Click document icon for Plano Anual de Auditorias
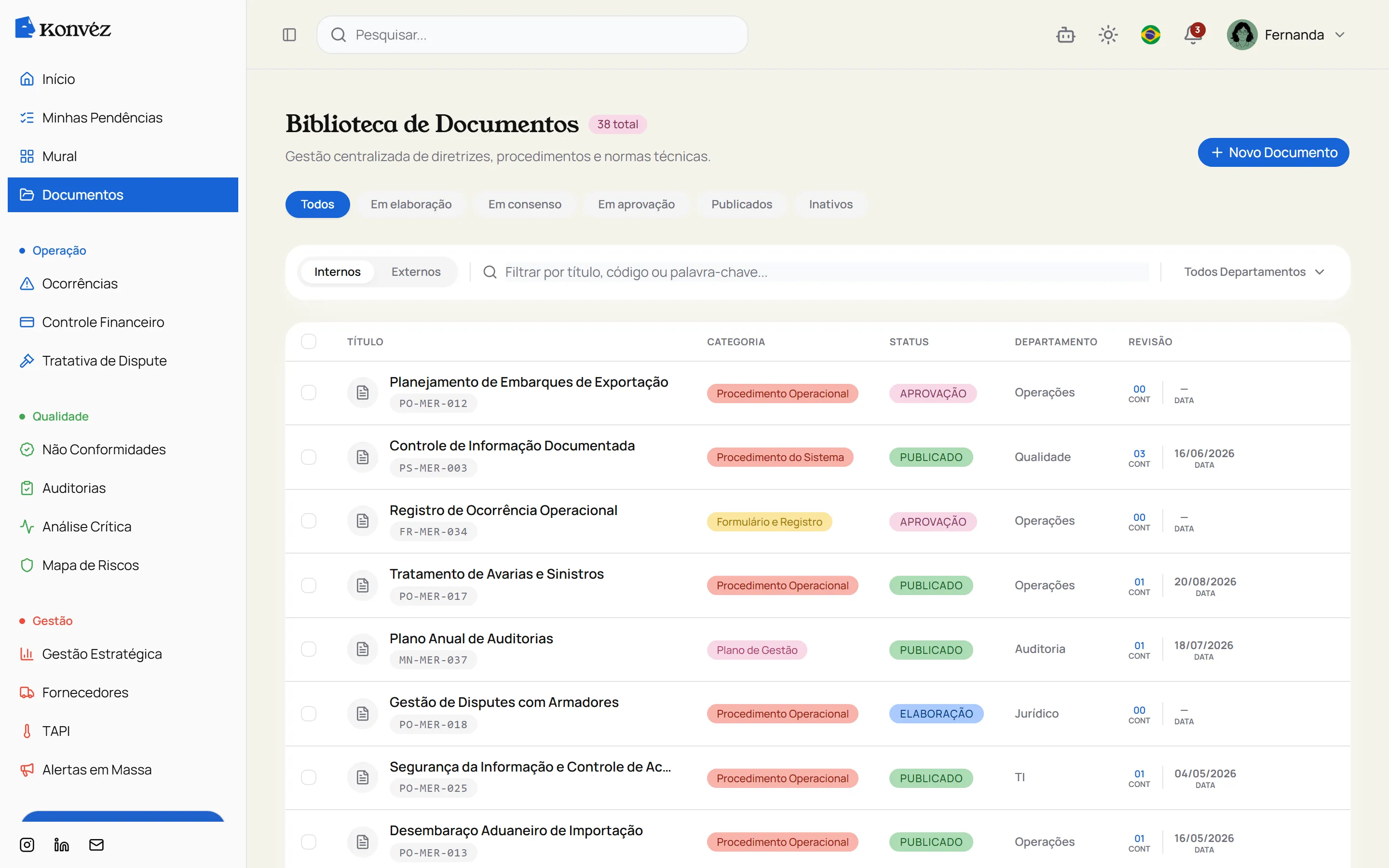The image size is (1389, 868). (x=363, y=649)
